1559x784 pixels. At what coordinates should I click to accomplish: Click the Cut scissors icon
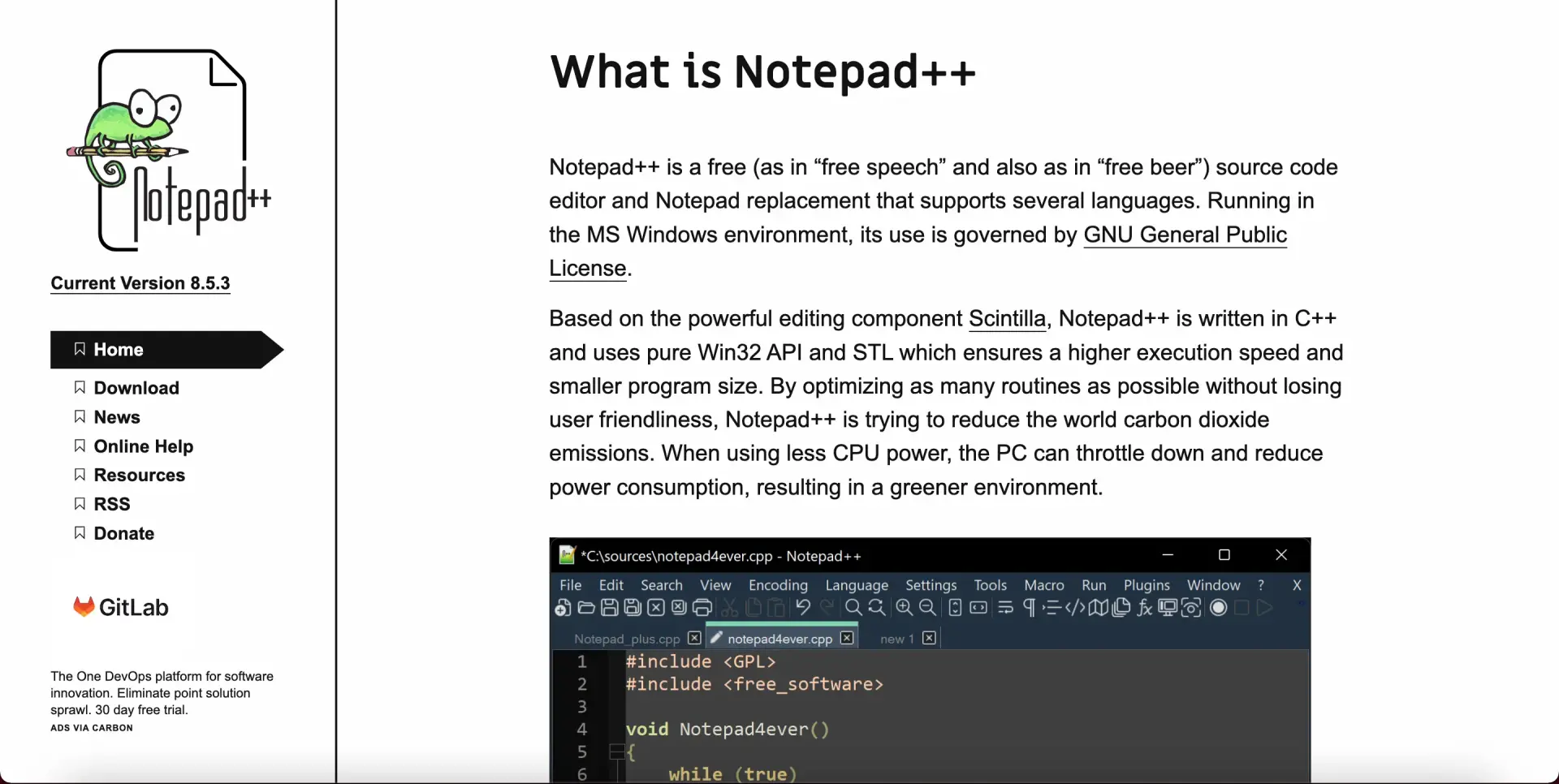[729, 608]
